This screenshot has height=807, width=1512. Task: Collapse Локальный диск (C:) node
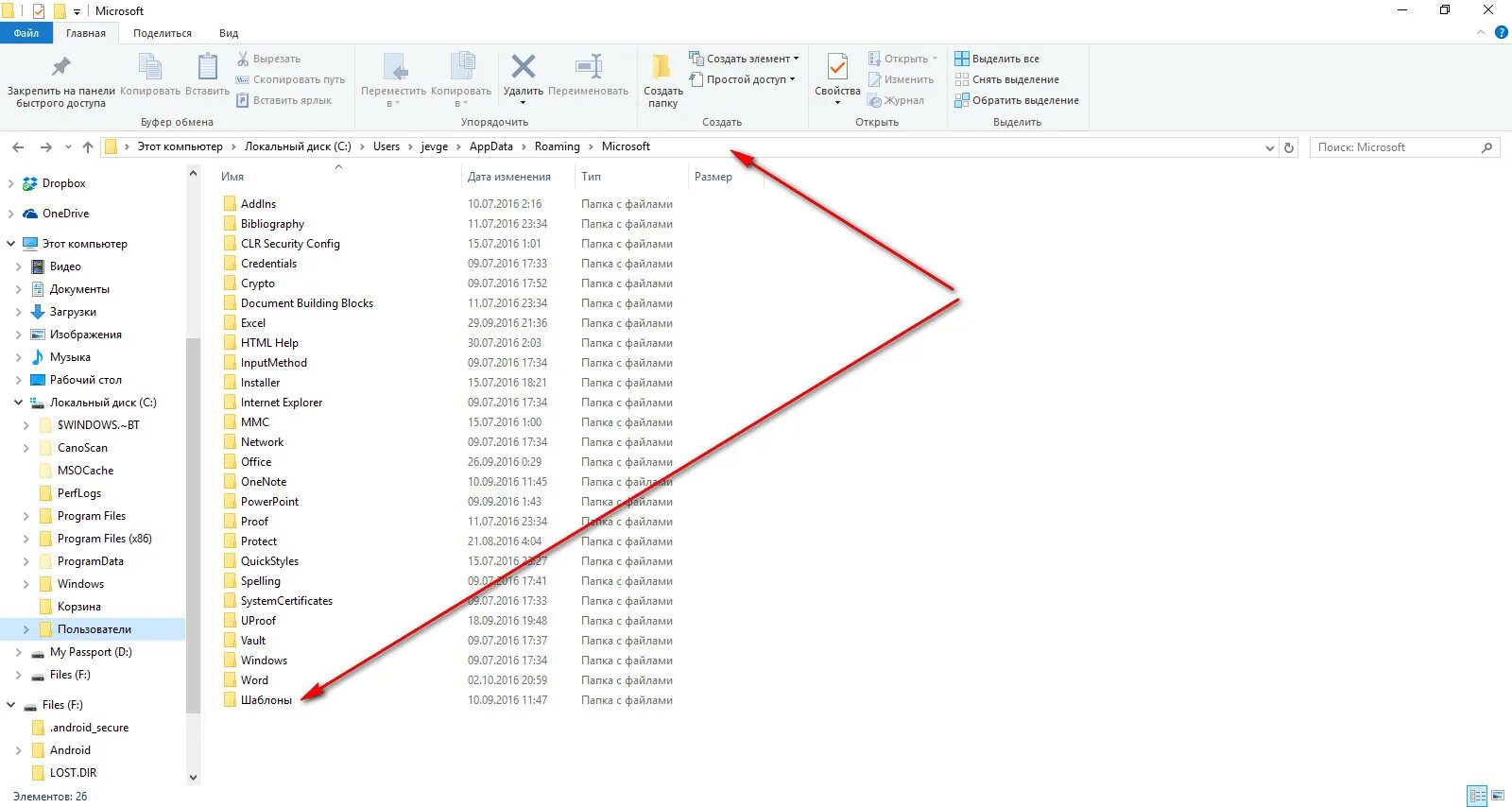pyautogui.click(x=18, y=403)
